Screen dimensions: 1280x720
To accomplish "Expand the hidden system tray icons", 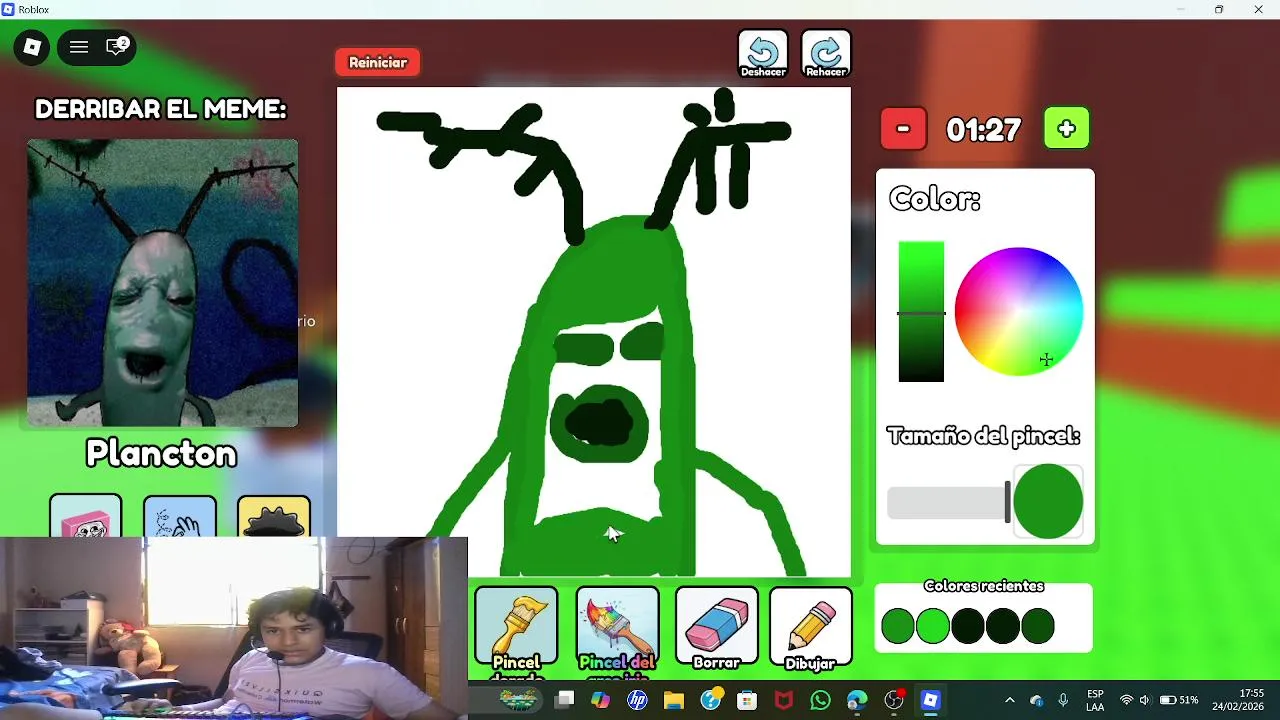I will click(1009, 700).
